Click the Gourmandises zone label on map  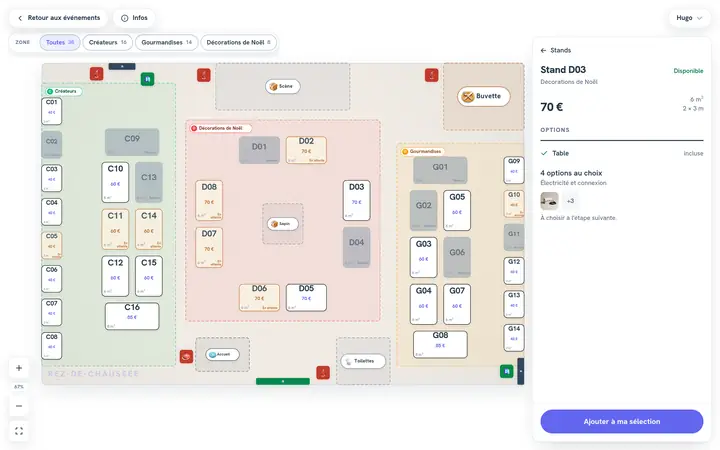click(x=422, y=152)
